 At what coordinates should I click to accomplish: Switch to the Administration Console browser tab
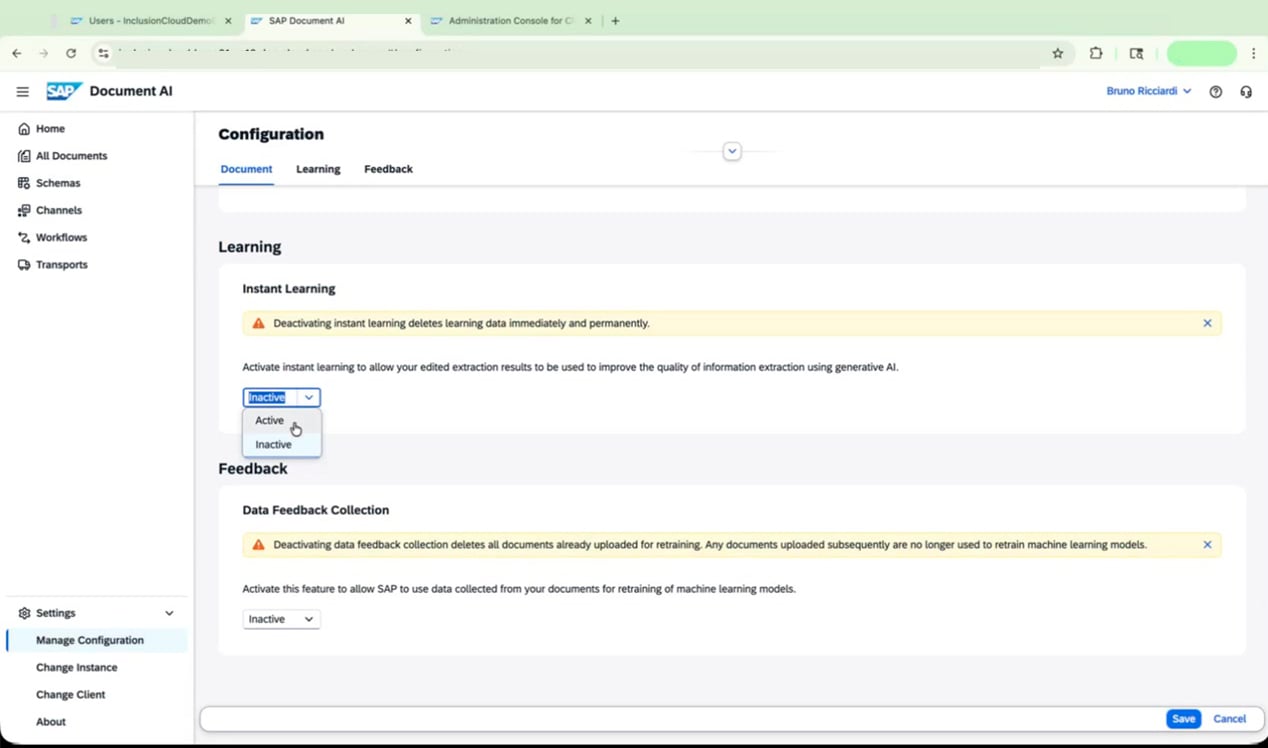pos(511,20)
